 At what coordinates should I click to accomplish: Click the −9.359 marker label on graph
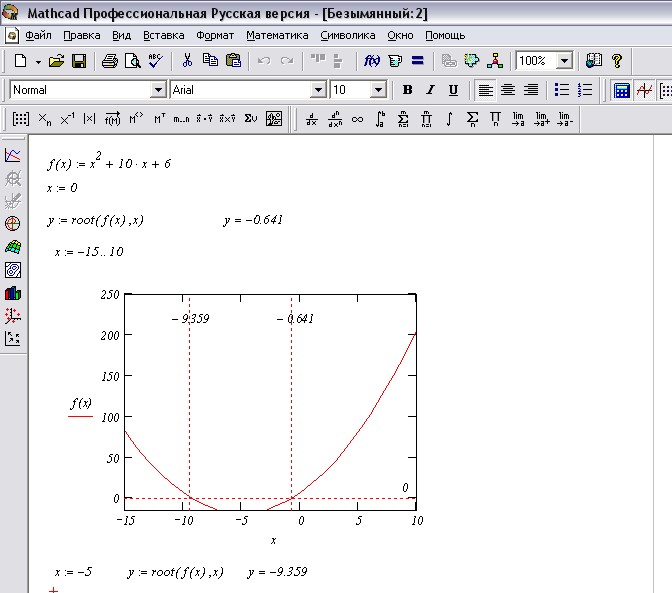190,319
